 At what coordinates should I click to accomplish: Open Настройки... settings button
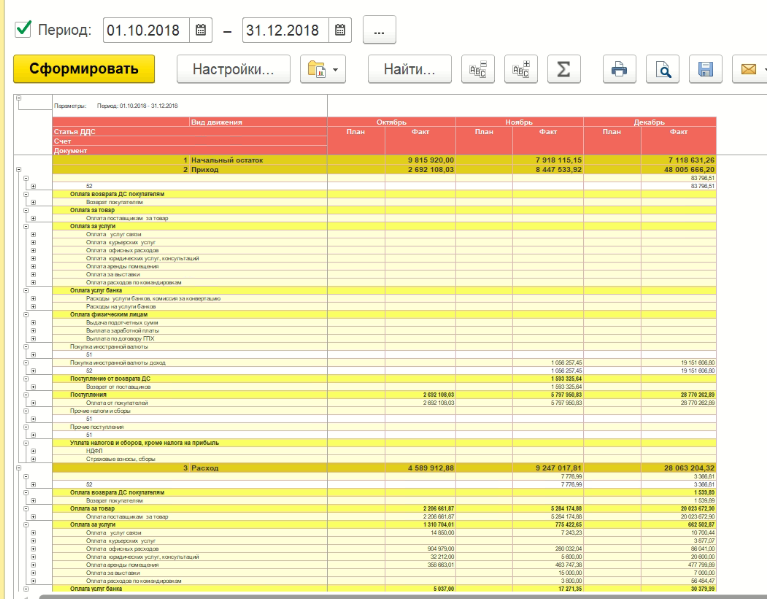pos(233,69)
